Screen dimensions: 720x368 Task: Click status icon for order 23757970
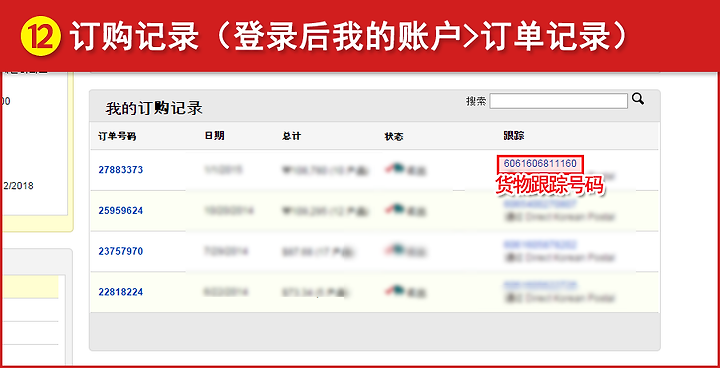coord(395,250)
